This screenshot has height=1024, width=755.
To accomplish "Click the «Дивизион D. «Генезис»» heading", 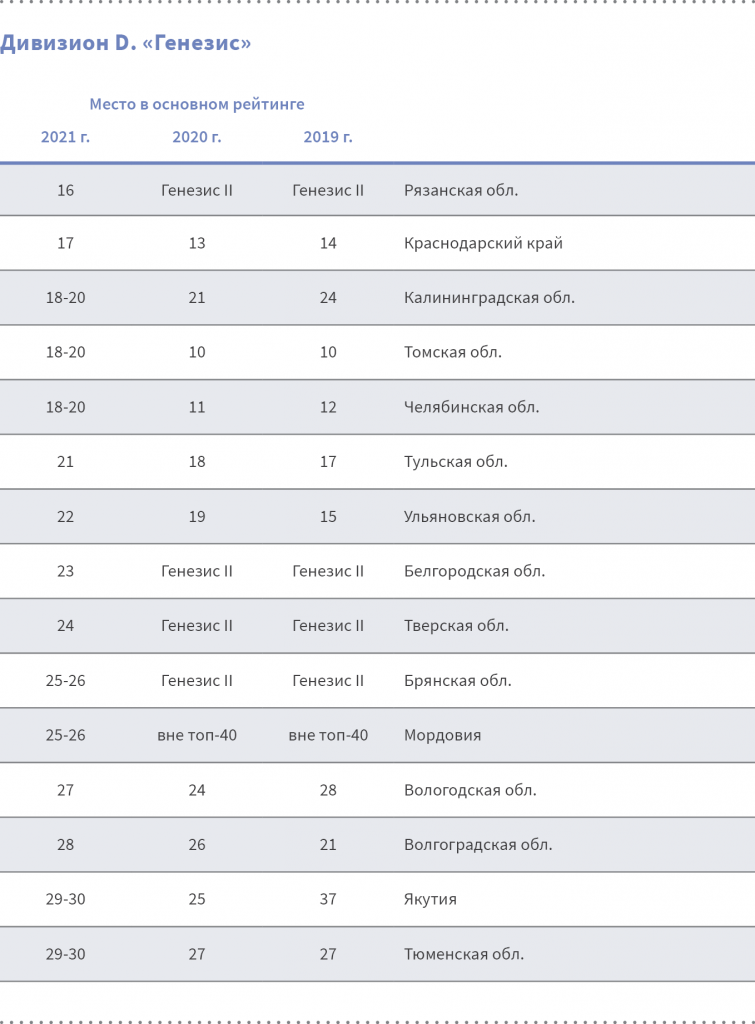I will [x=125, y=43].
